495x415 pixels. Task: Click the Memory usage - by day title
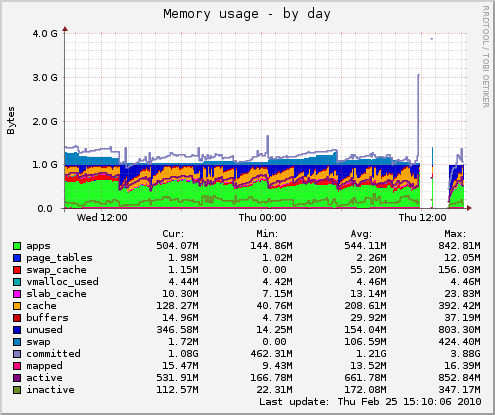tap(247, 14)
